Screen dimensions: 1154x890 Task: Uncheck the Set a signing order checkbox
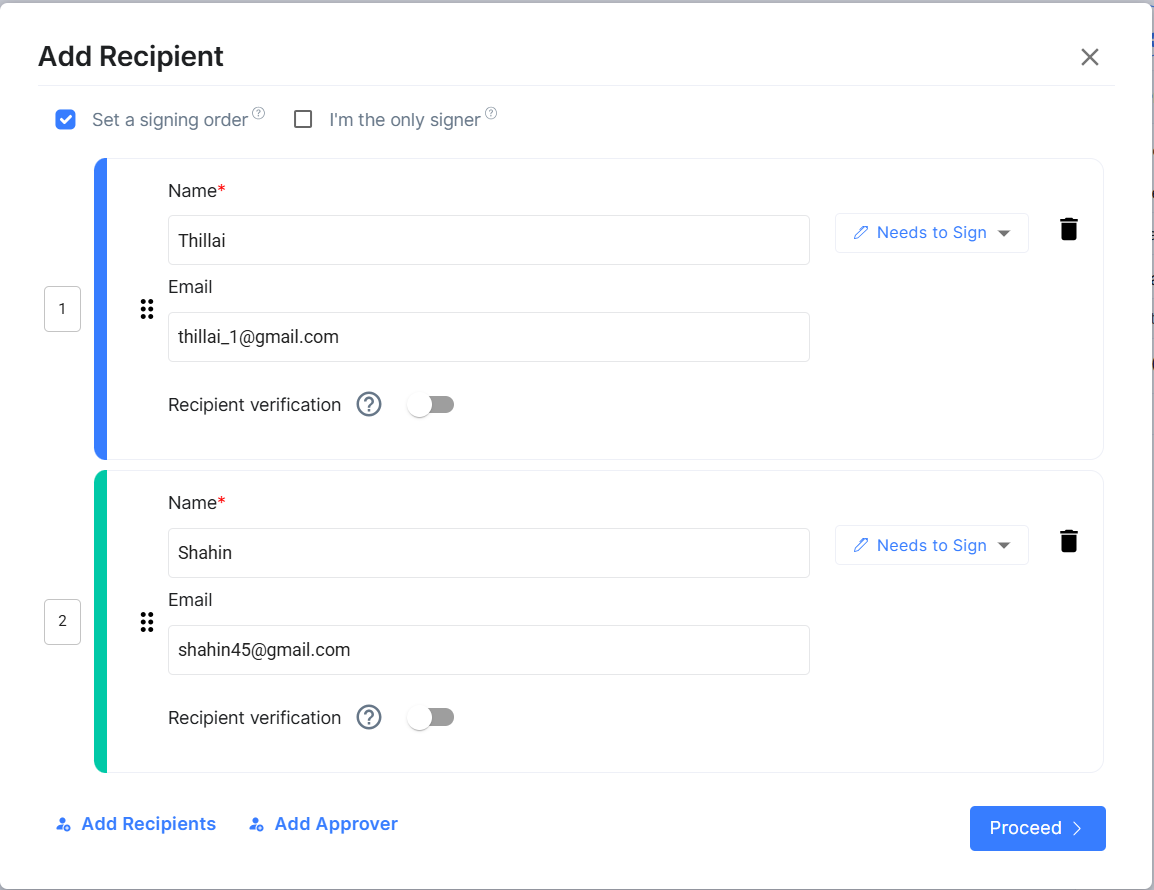[x=66, y=120]
